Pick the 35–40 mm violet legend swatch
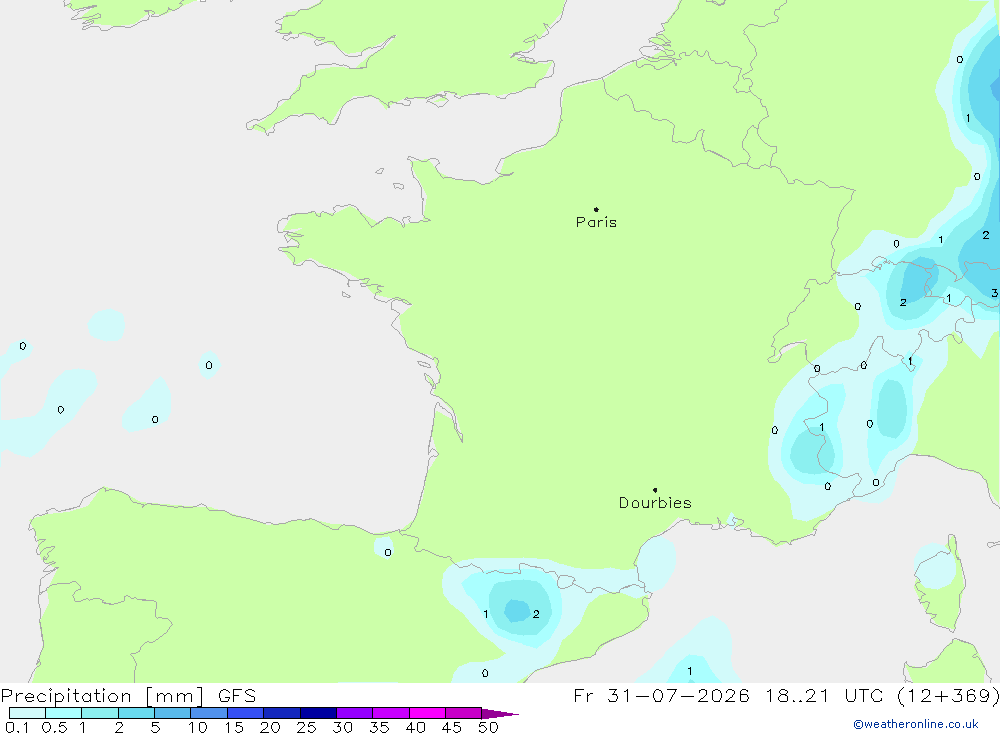 pyautogui.click(x=391, y=713)
